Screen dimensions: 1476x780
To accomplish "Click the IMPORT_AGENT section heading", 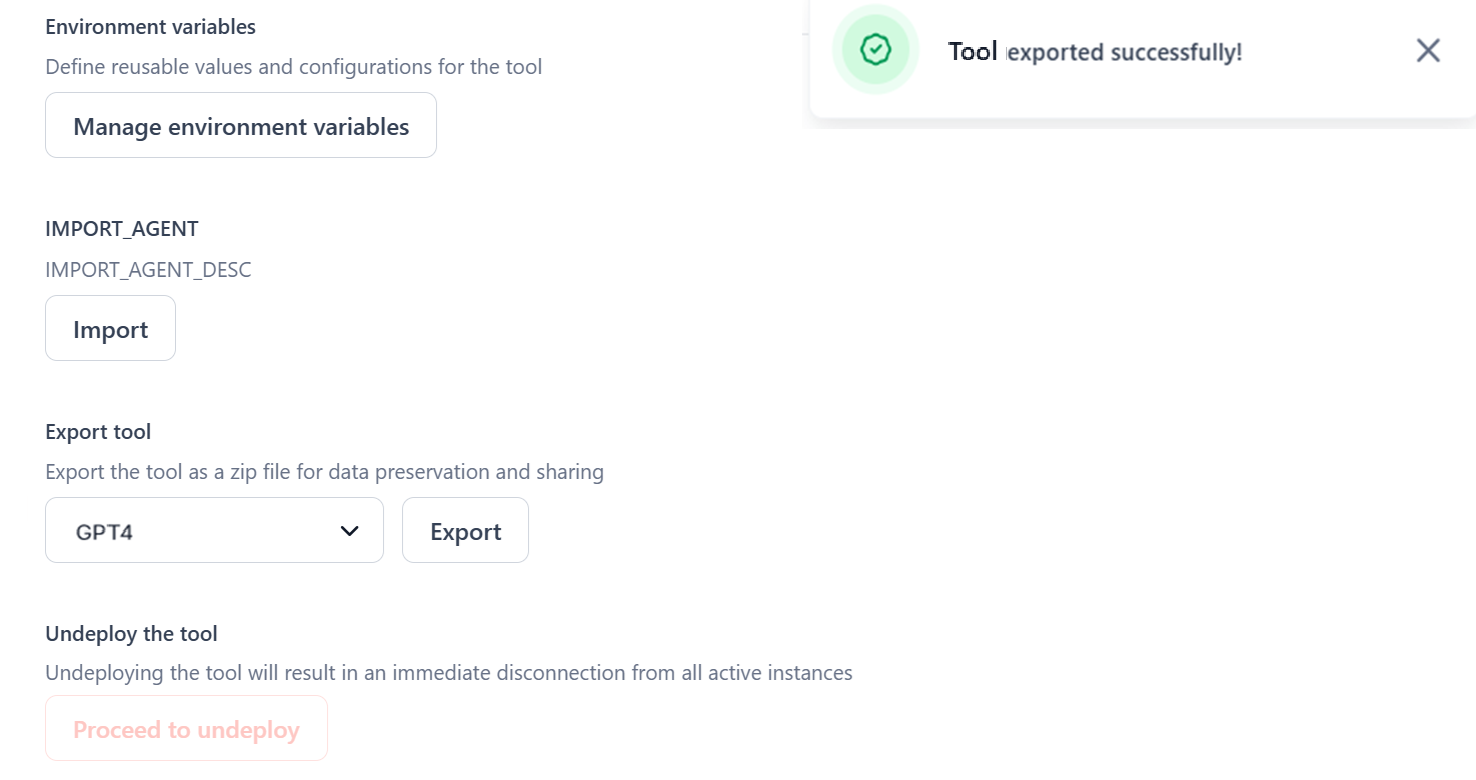I will pos(122,229).
